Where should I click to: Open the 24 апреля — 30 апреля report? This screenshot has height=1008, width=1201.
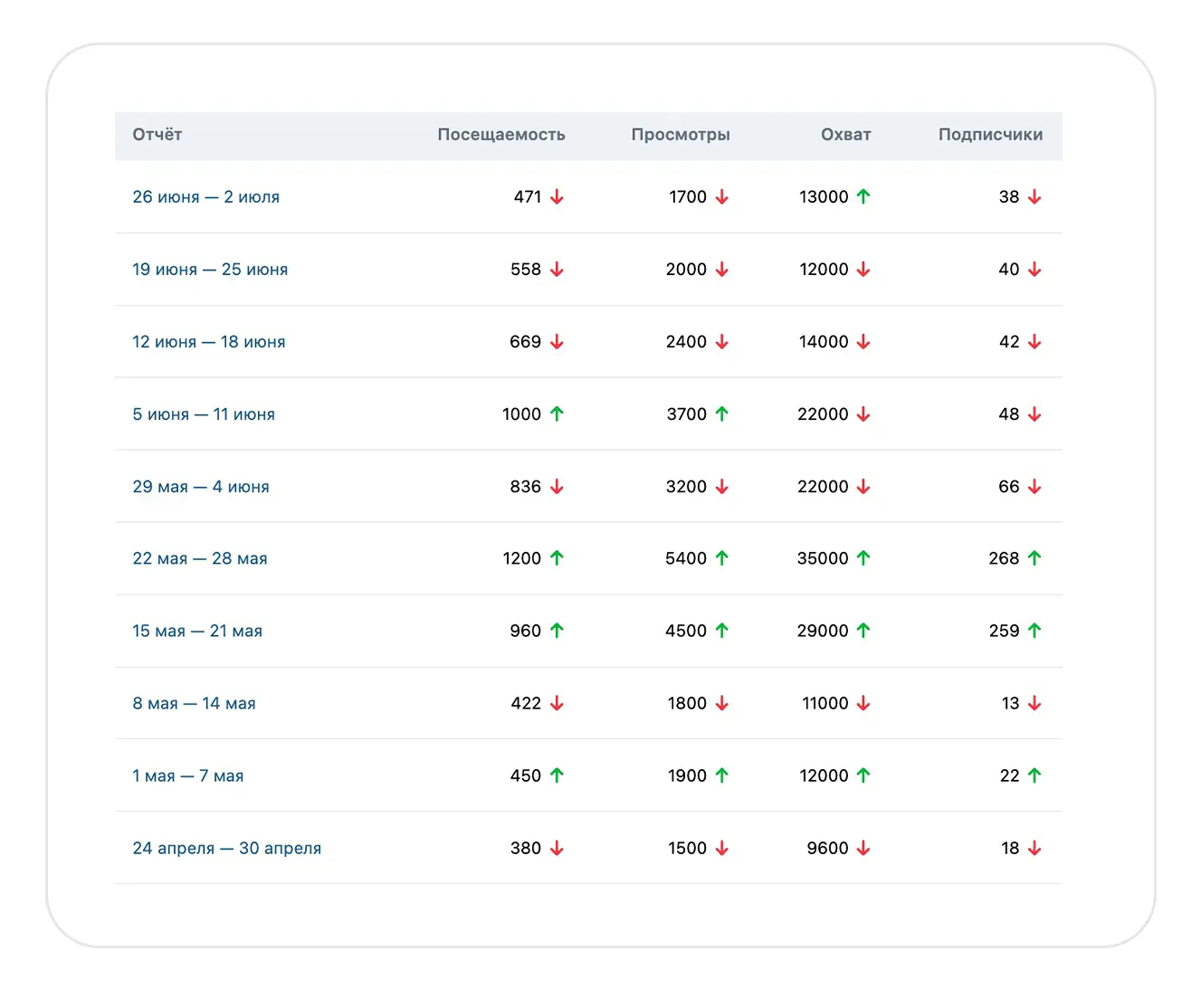(226, 849)
